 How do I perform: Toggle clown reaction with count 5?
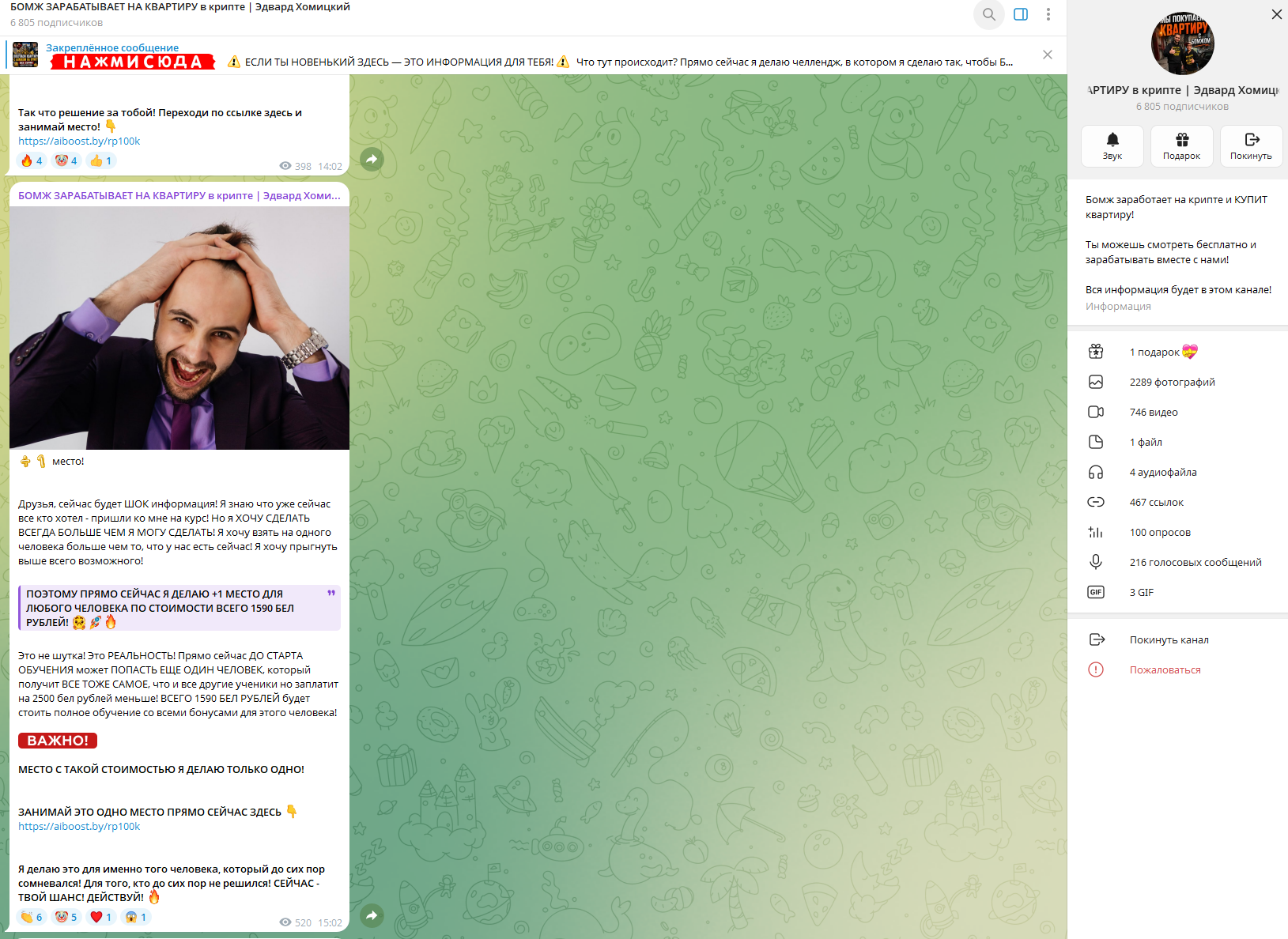click(x=66, y=917)
